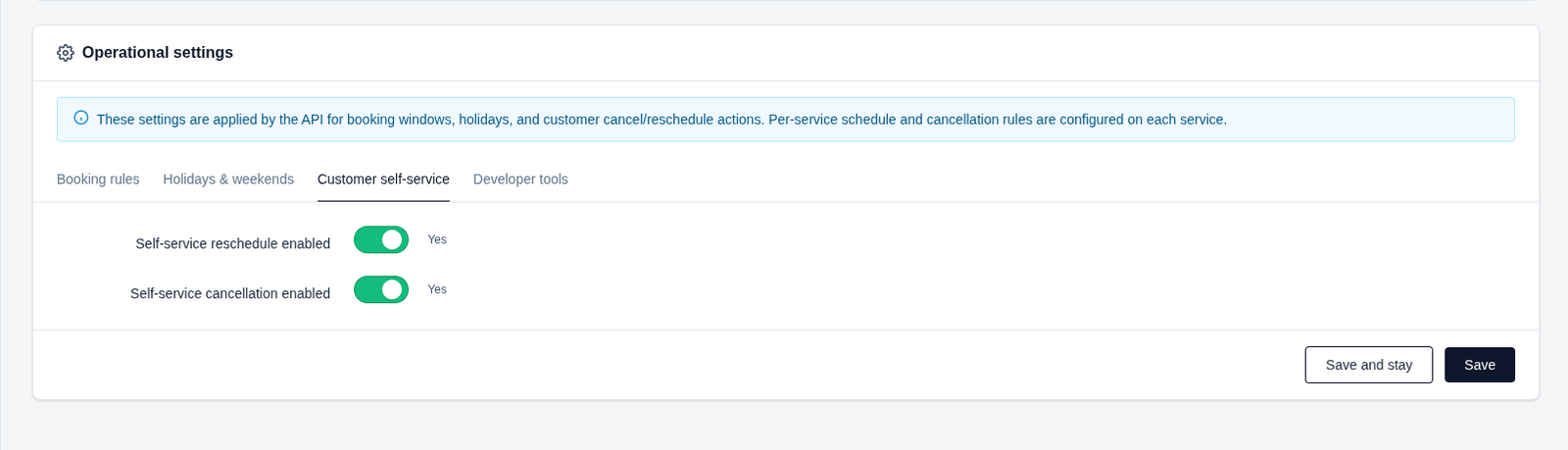
Task: Click 'Yes' text next to reschedule toggle
Action: pos(437,239)
